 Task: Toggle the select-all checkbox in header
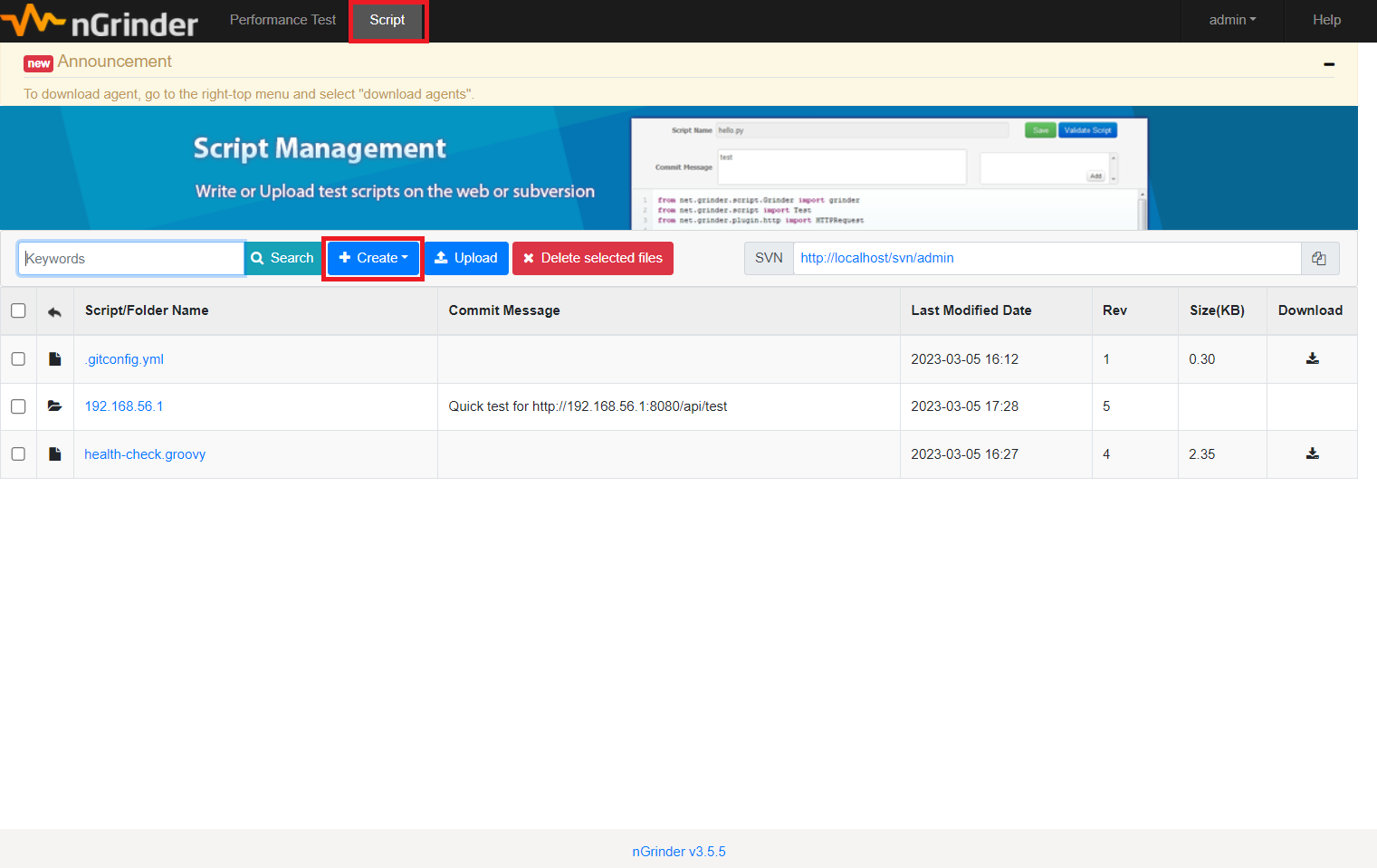tap(18, 310)
